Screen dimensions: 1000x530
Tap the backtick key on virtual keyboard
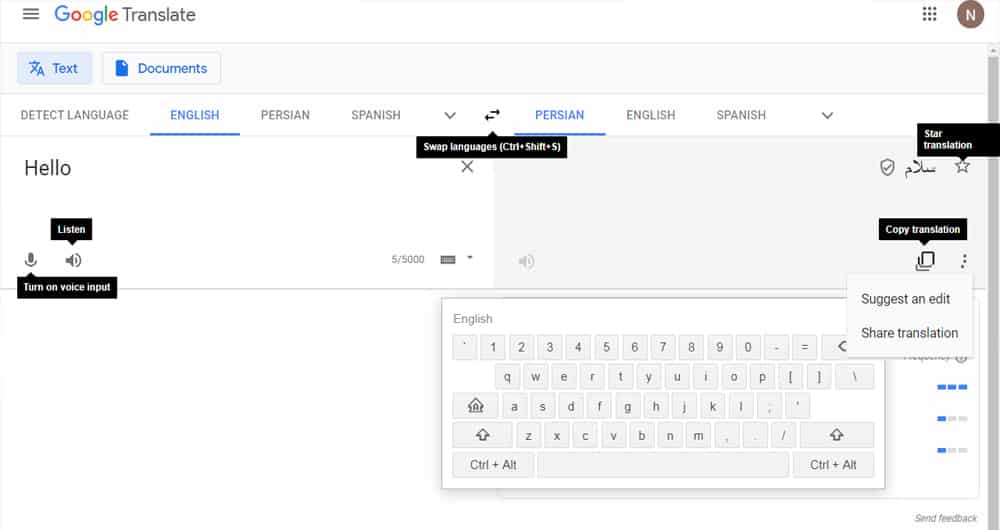click(x=464, y=347)
